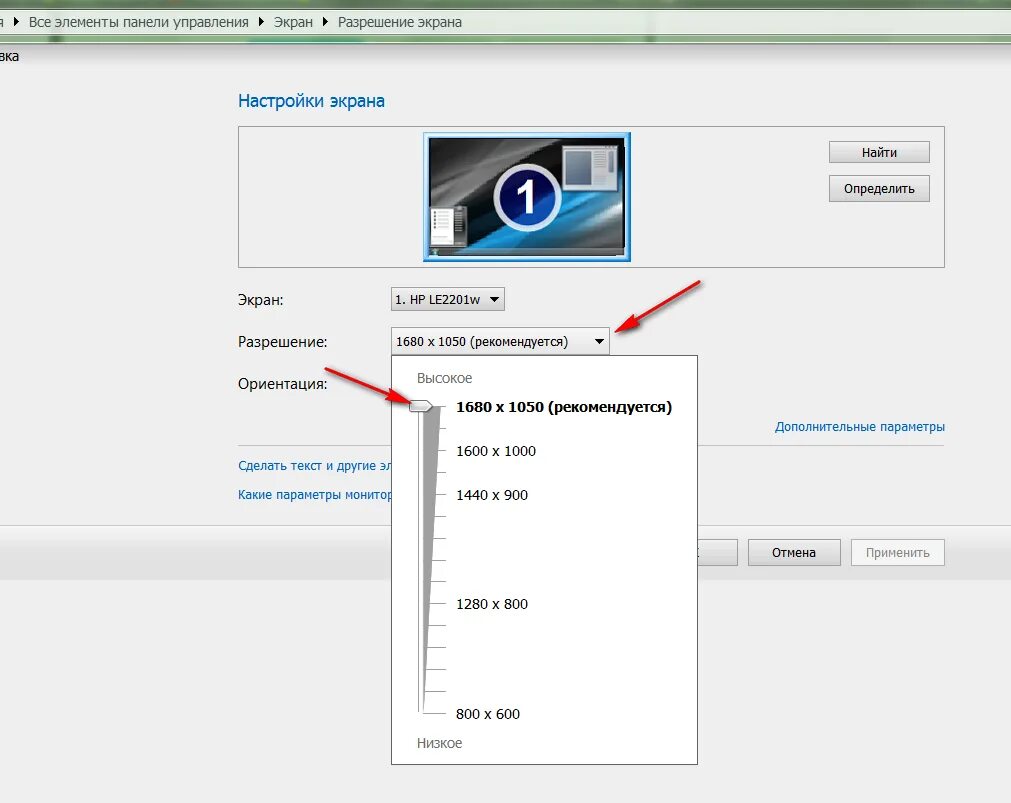Open the Сделать текст и другие link
Screen dimensions: 1011x803
[x=315, y=465]
